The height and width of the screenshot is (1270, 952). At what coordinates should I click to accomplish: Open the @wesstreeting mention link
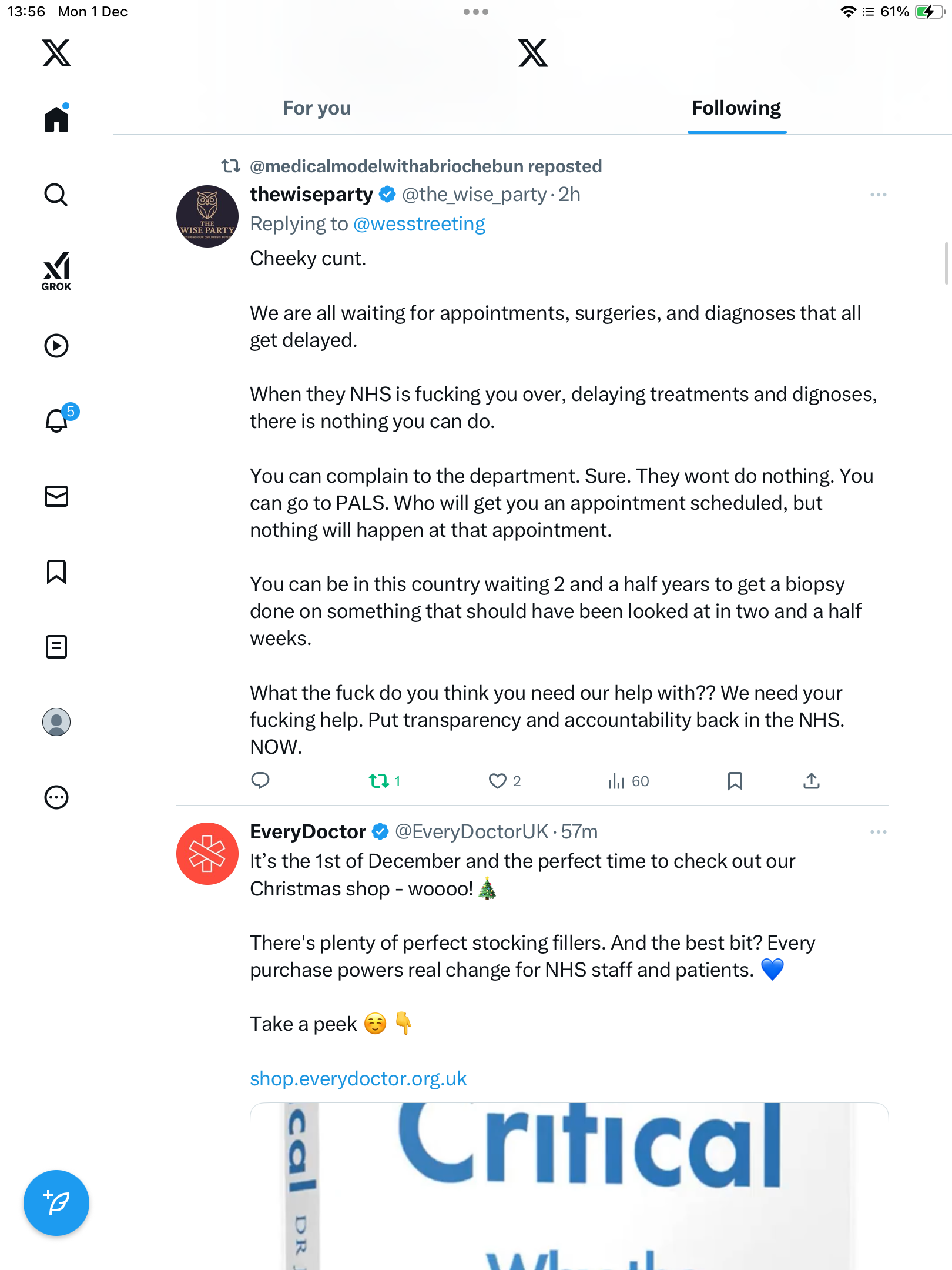click(419, 224)
